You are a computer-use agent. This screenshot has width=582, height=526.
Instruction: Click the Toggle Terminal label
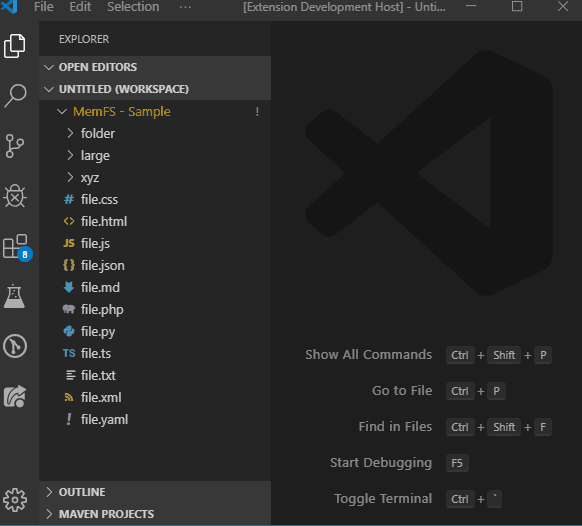coord(383,499)
